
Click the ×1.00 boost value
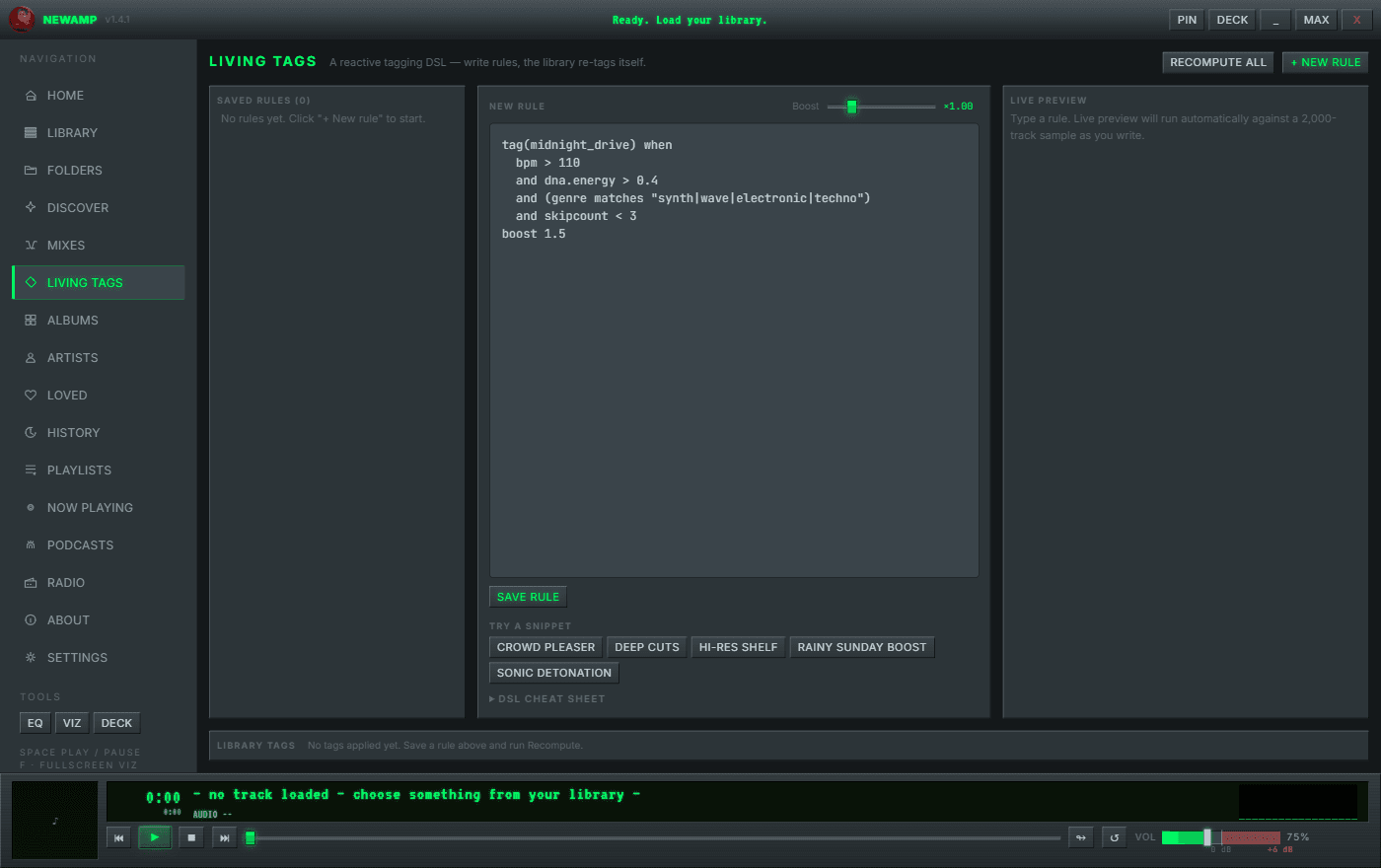pos(958,107)
